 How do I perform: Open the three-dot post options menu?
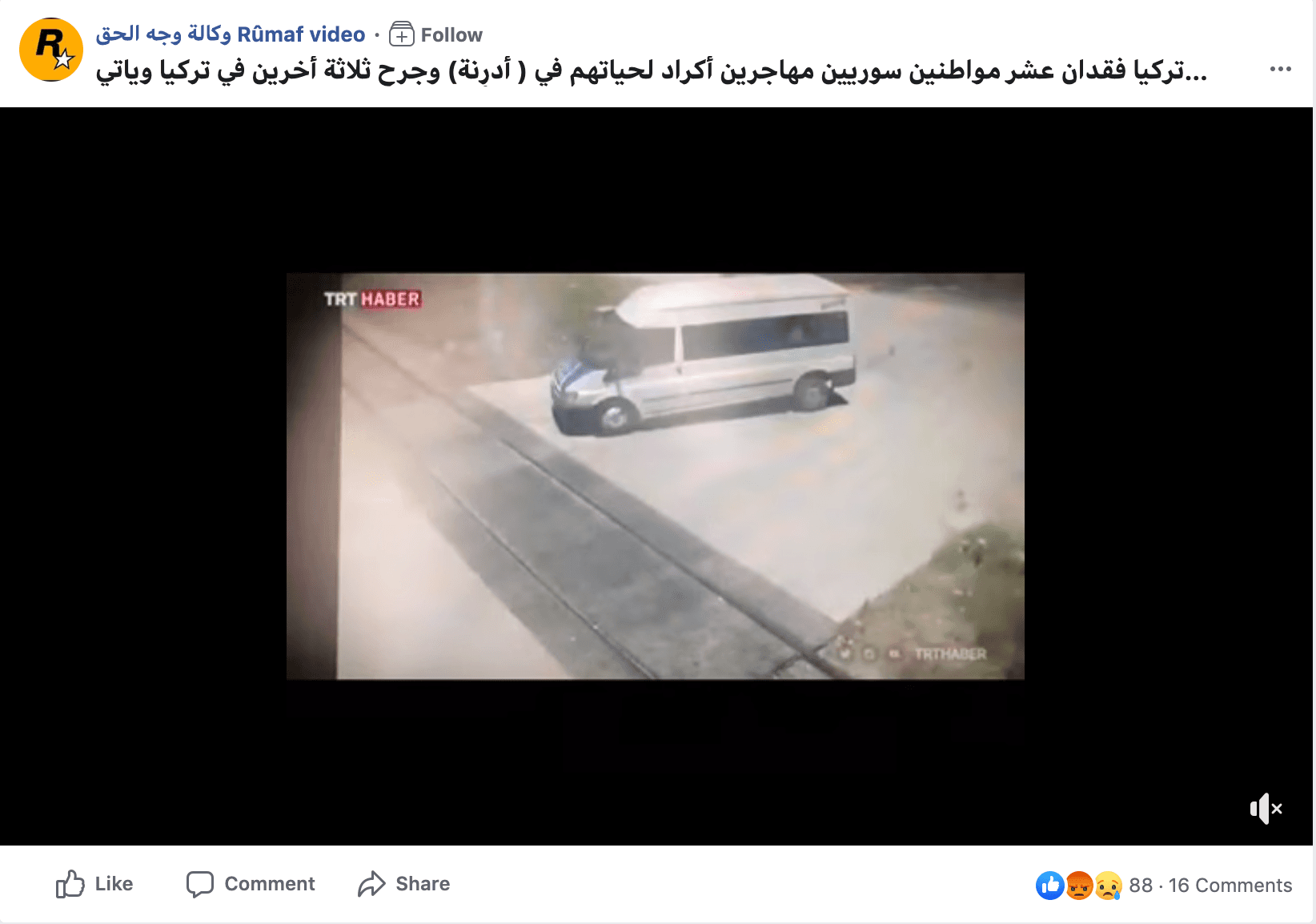pyautogui.click(x=1281, y=69)
